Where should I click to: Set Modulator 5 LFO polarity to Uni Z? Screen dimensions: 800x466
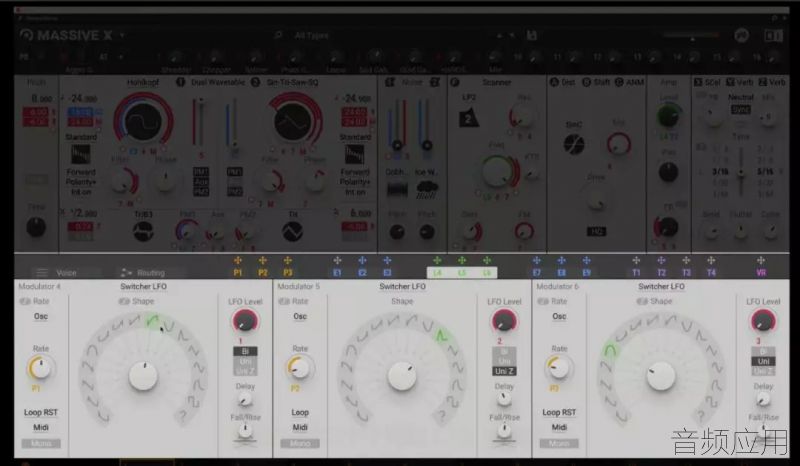click(x=504, y=371)
